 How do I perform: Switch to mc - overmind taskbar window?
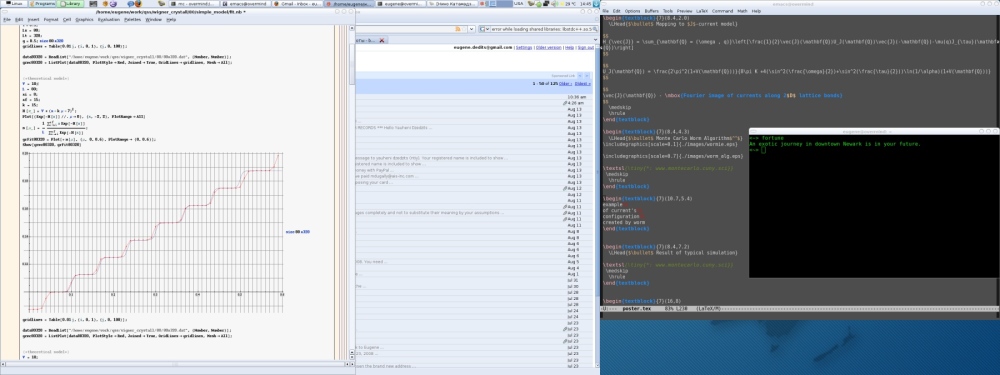194,3
